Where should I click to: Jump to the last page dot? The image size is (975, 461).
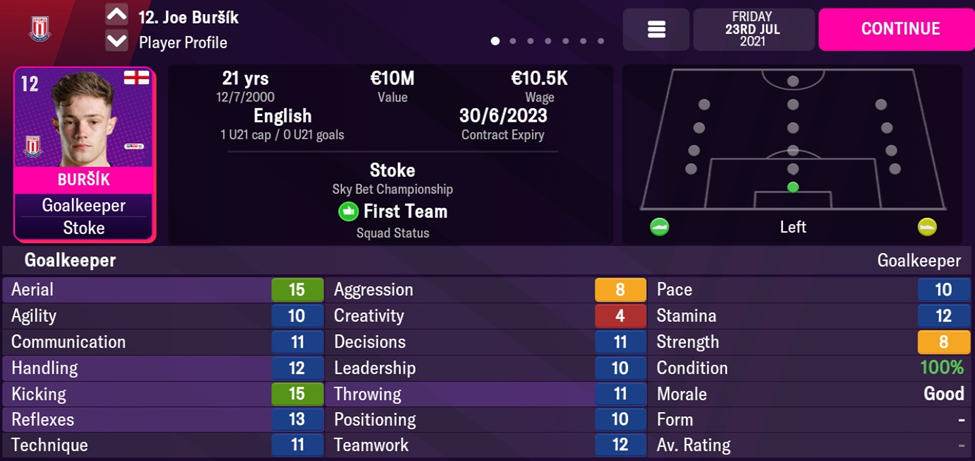(x=600, y=42)
